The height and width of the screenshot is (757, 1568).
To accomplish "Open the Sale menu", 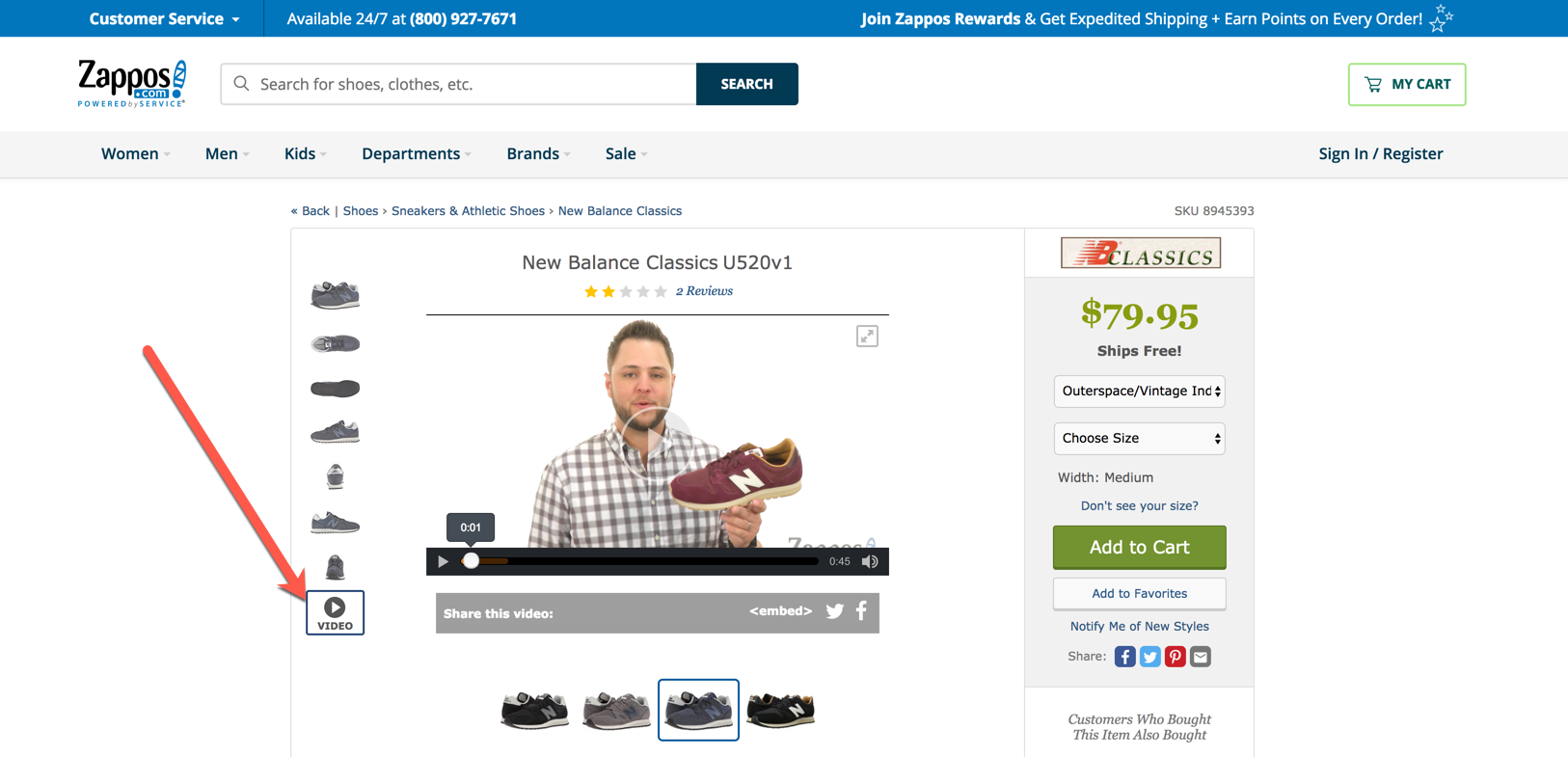I will (626, 154).
